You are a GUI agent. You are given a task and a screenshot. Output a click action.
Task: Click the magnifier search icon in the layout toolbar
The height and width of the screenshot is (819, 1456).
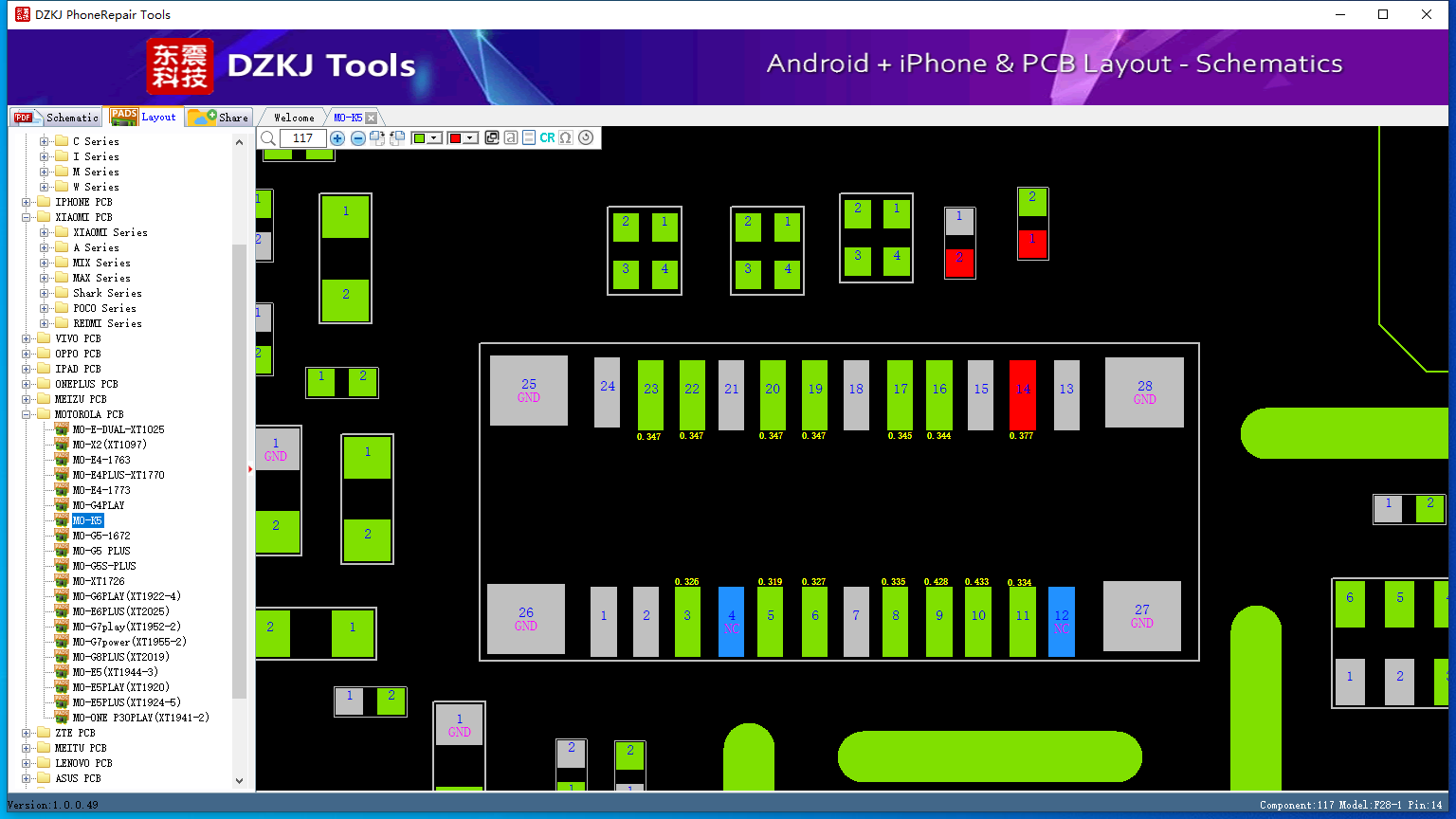(268, 138)
